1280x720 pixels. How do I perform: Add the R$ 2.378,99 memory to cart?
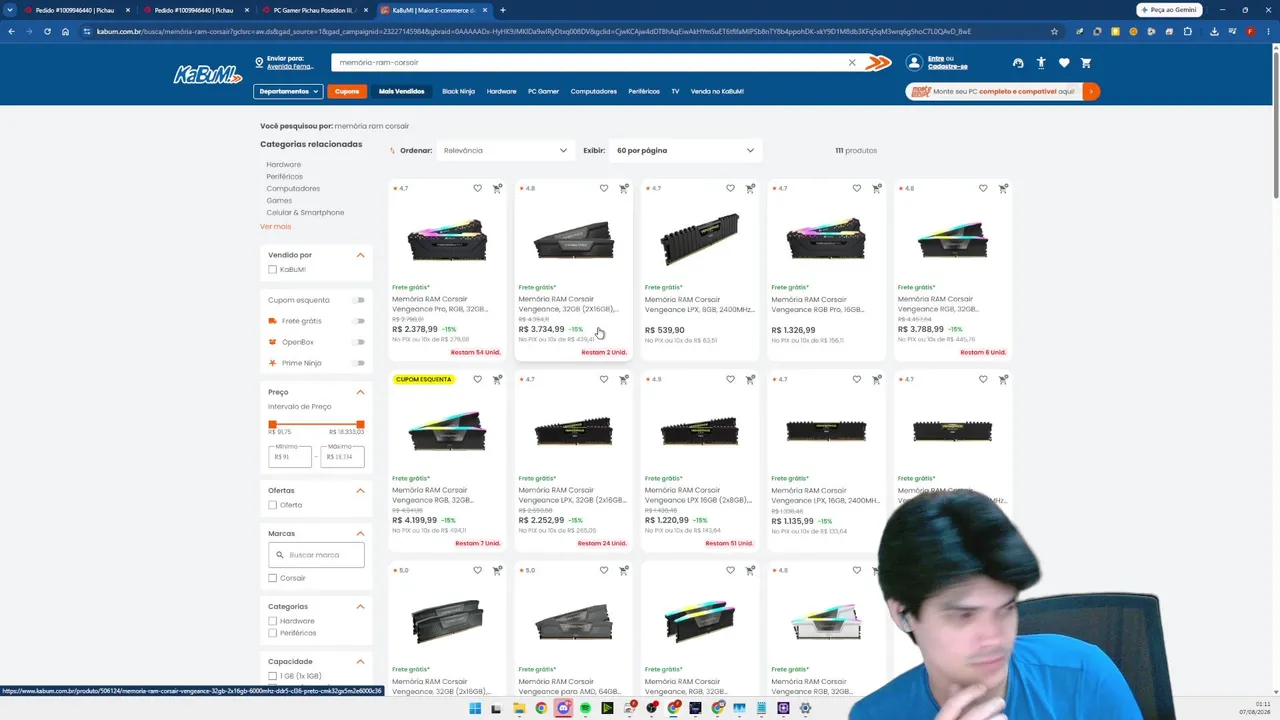(497, 188)
